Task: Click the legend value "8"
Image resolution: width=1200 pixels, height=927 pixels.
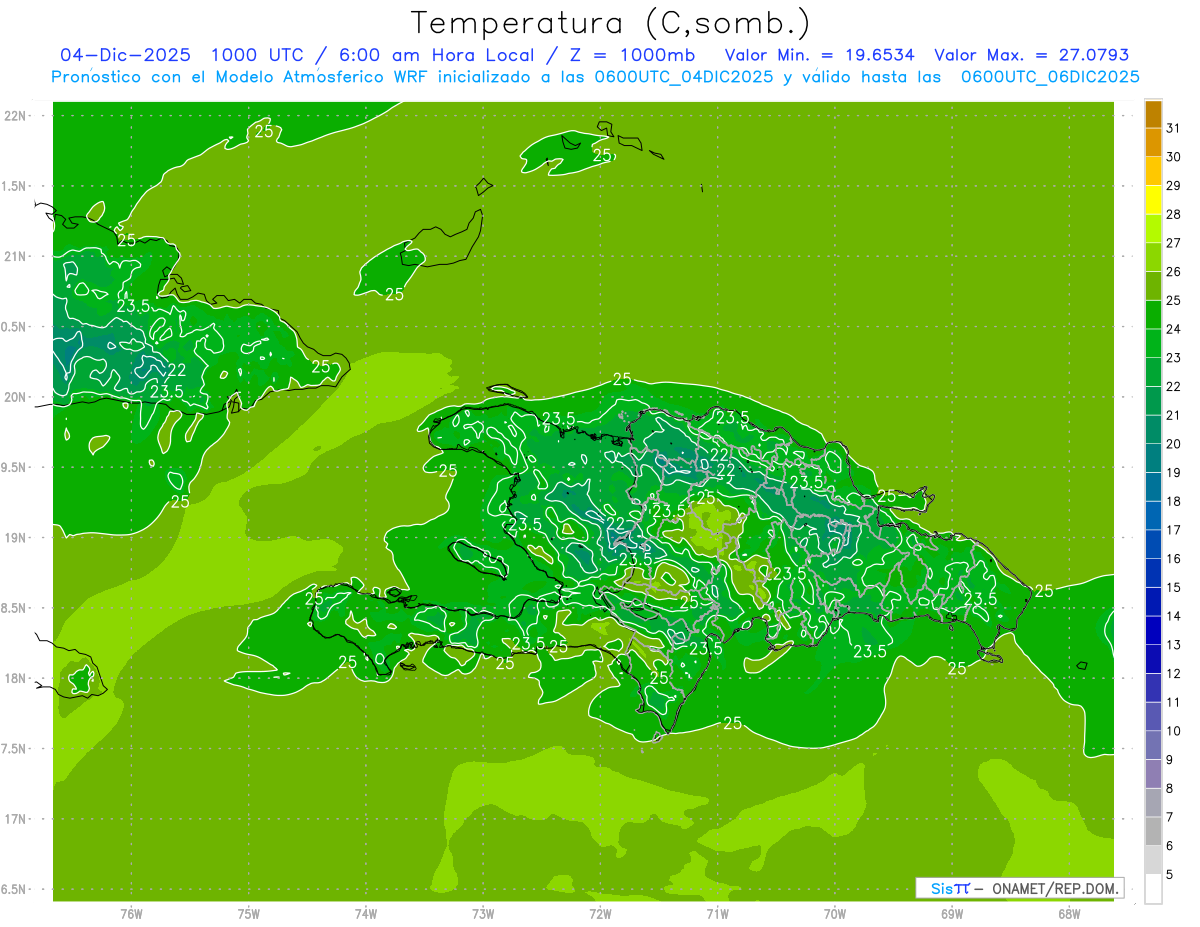Action: tap(1170, 788)
